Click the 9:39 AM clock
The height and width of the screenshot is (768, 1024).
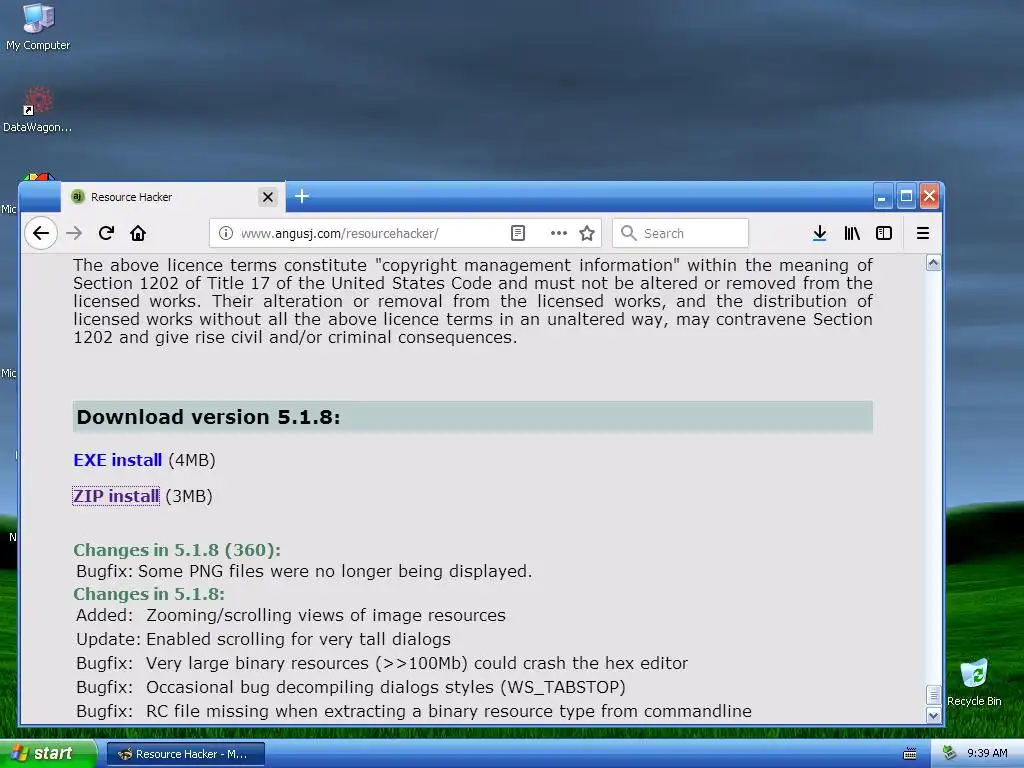coord(987,753)
